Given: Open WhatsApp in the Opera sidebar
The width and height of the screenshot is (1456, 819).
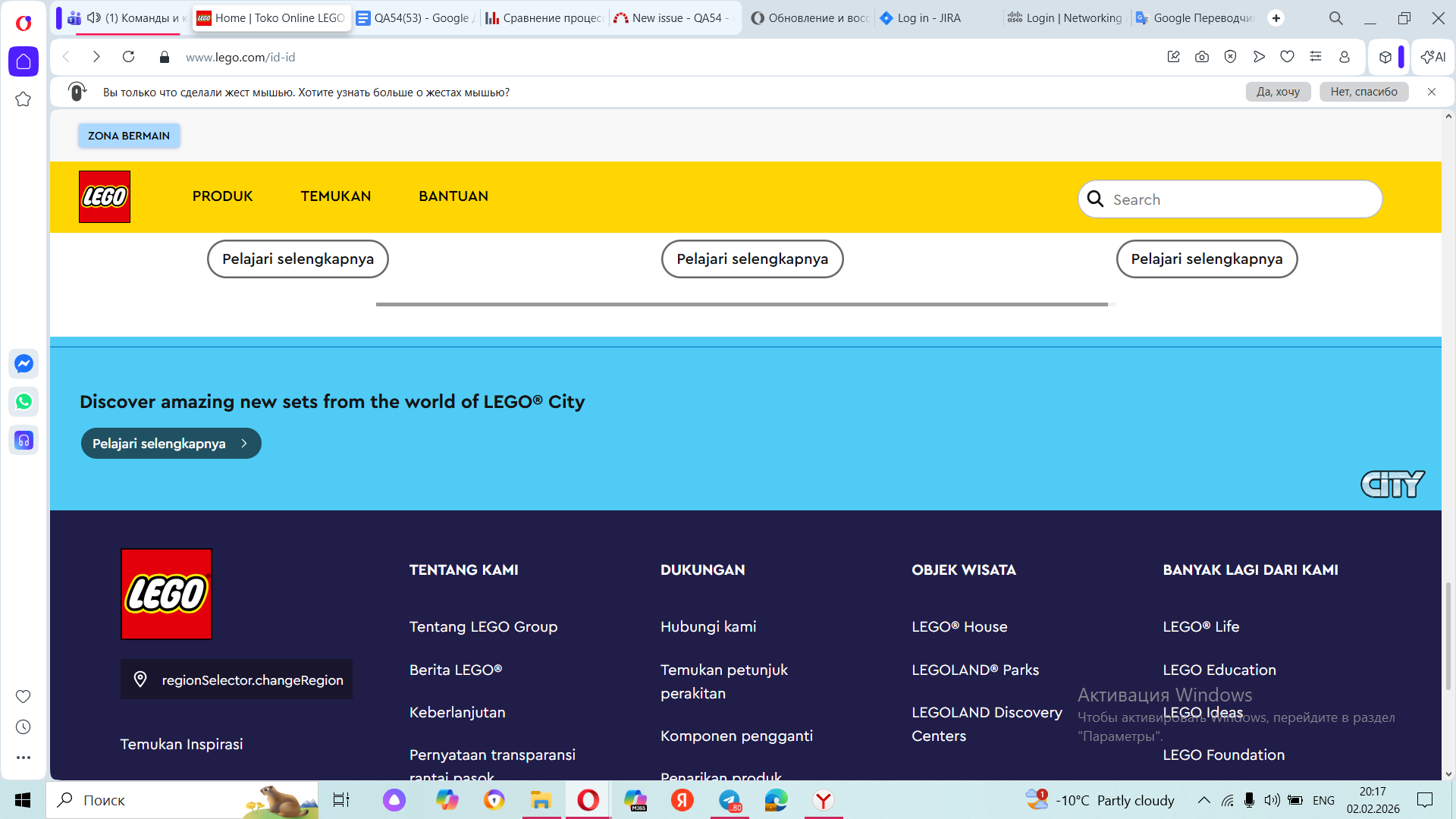Looking at the screenshot, I should coord(24,402).
